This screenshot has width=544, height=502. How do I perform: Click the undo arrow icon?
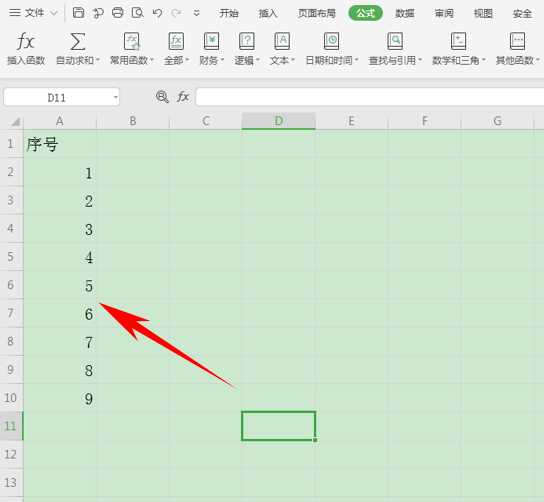[157, 13]
